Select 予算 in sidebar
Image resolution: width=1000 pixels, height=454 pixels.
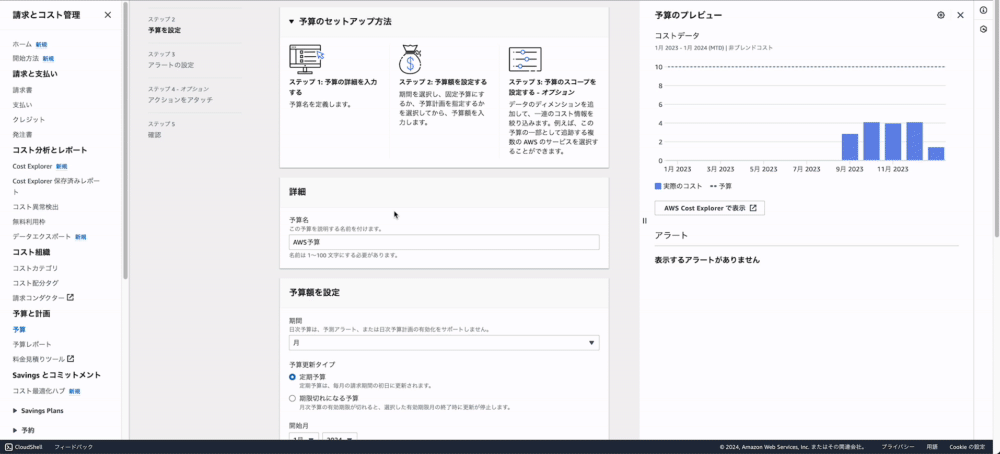click(18, 329)
